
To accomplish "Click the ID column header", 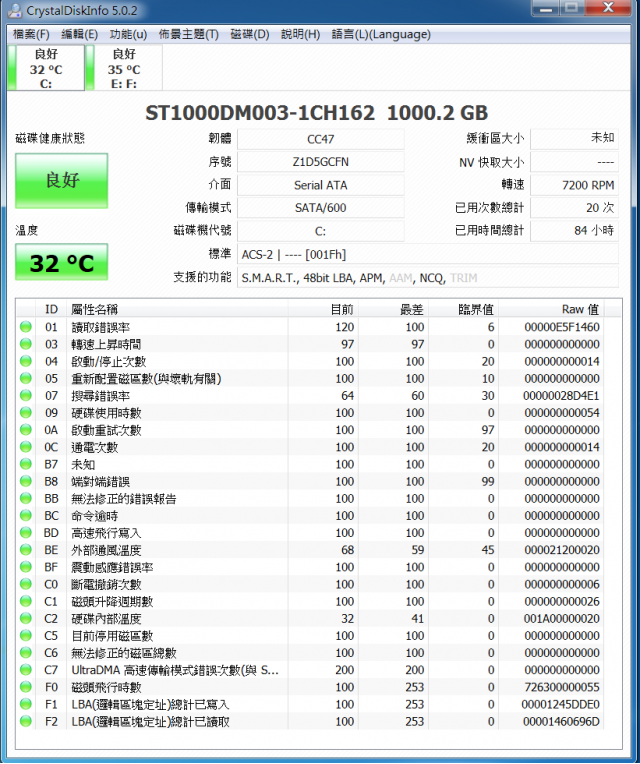I will (51, 309).
